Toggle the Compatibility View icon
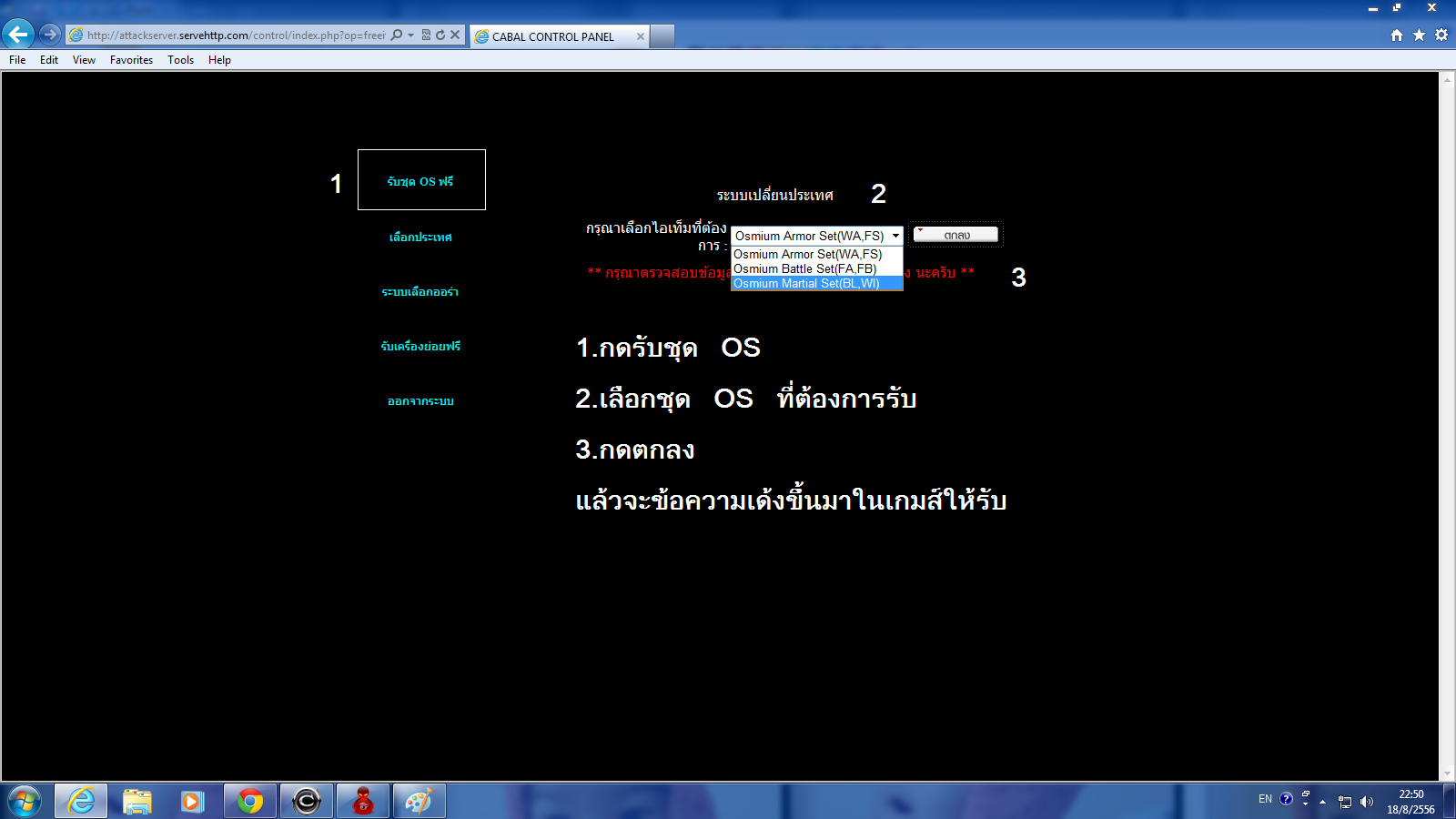Screen dimensions: 1456x819 (426, 35)
